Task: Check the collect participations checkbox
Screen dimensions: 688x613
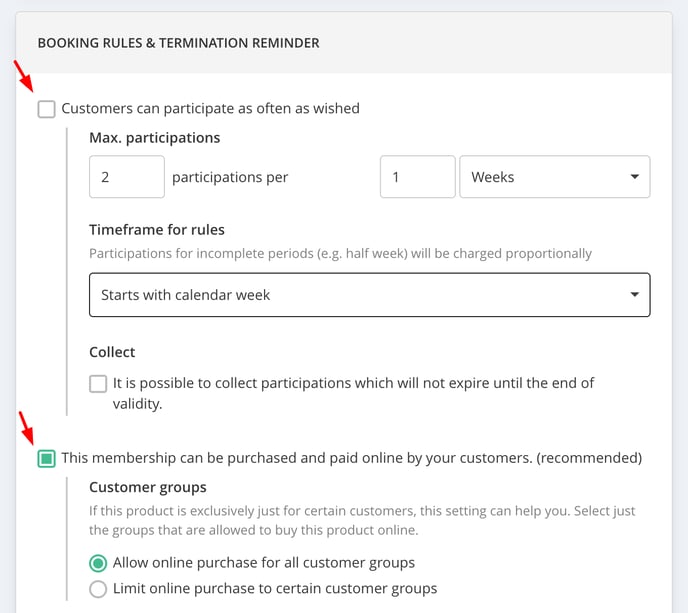Action: 98,384
